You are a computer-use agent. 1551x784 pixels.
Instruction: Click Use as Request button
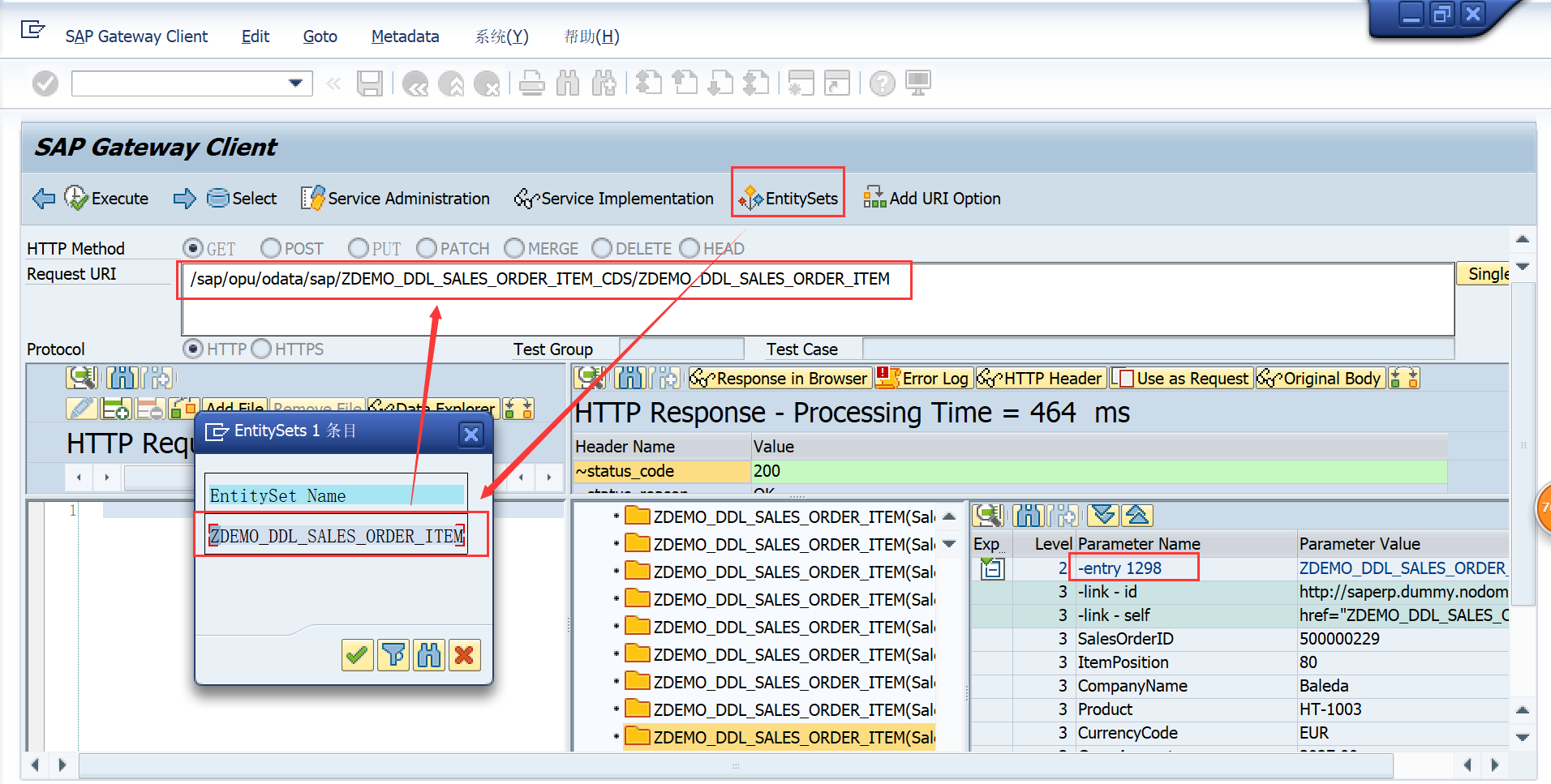(x=1181, y=378)
